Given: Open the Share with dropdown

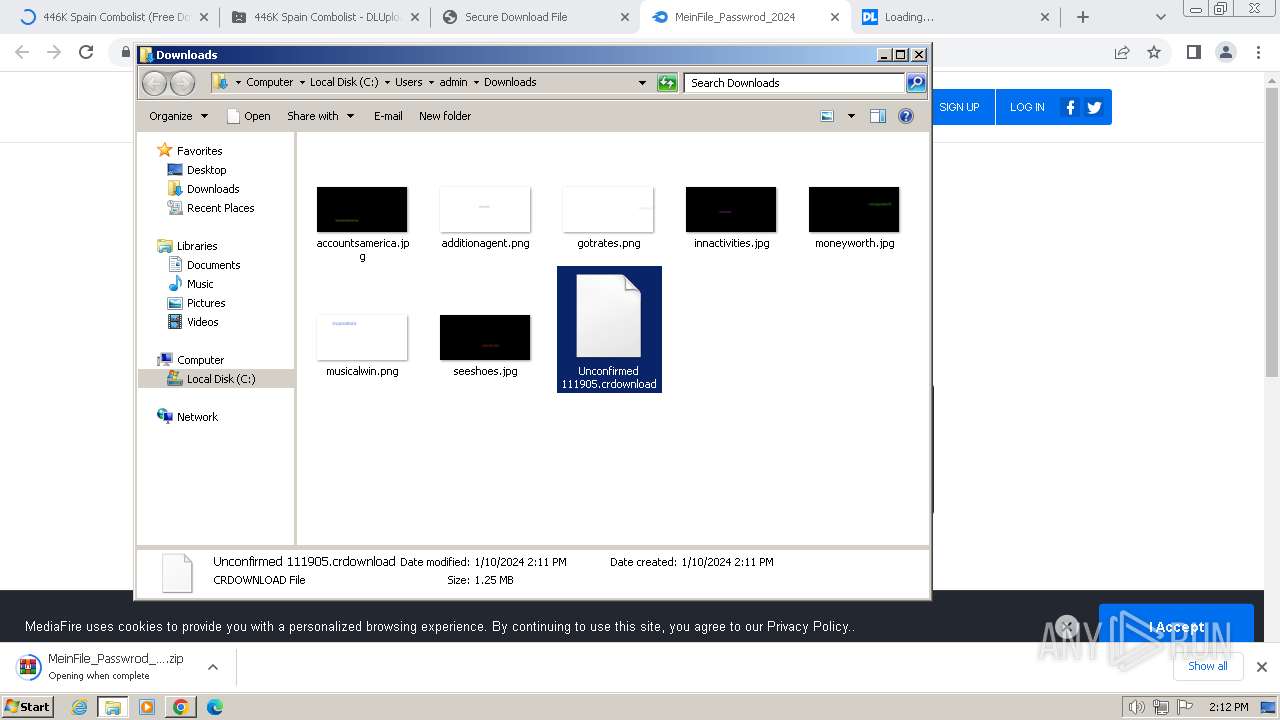Looking at the screenshot, I should point(320,116).
